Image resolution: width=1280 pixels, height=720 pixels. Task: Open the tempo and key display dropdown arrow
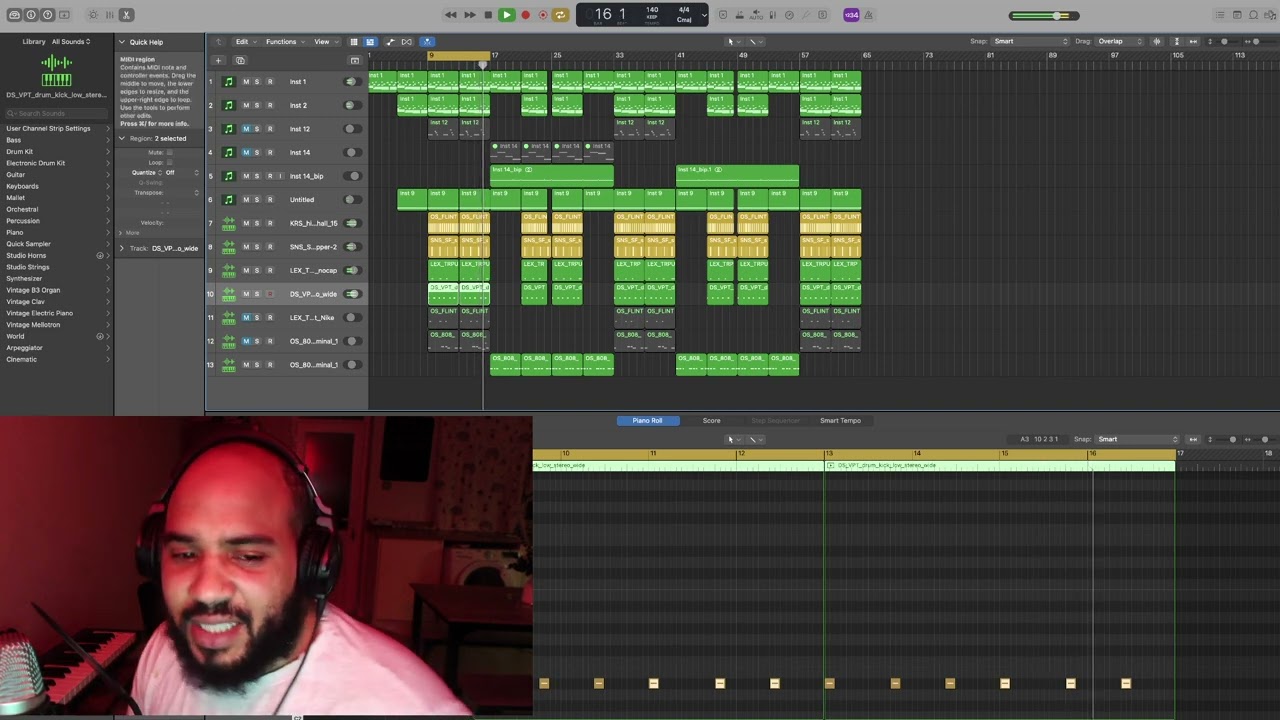(x=704, y=15)
